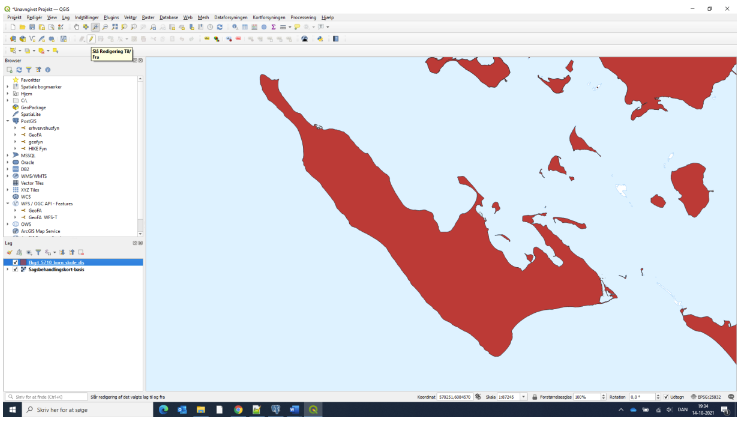The image size is (740, 421).
Task: Expand the Hjem node in Browser
Action: coord(8,94)
